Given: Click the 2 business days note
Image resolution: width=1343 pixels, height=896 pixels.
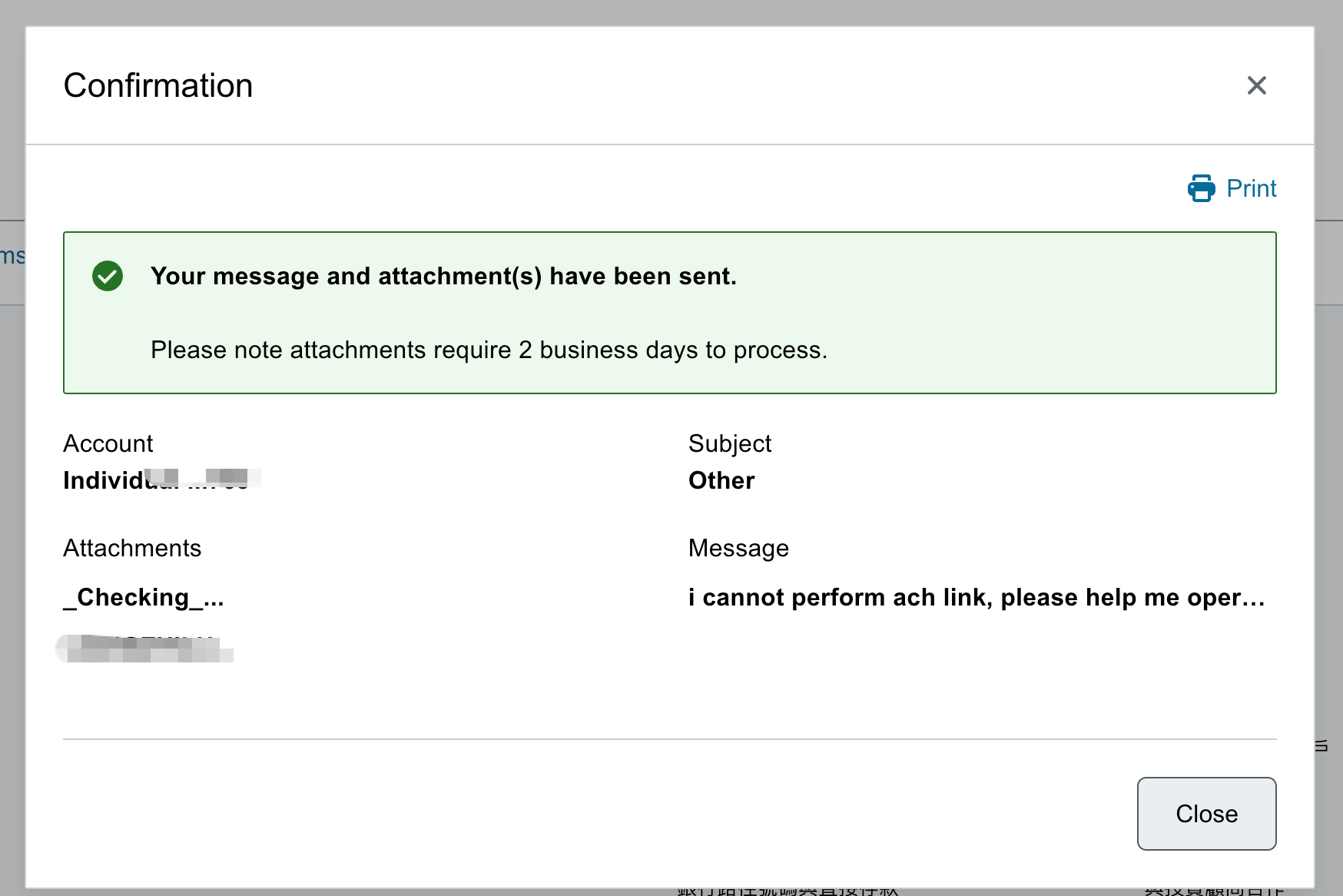Looking at the screenshot, I should [489, 350].
